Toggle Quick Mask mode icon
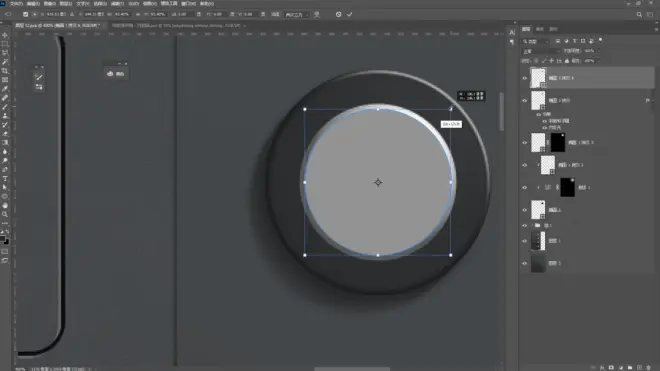The height and width of the screenshot is (371, 660). pyautogui.click(x=5, y=251)
